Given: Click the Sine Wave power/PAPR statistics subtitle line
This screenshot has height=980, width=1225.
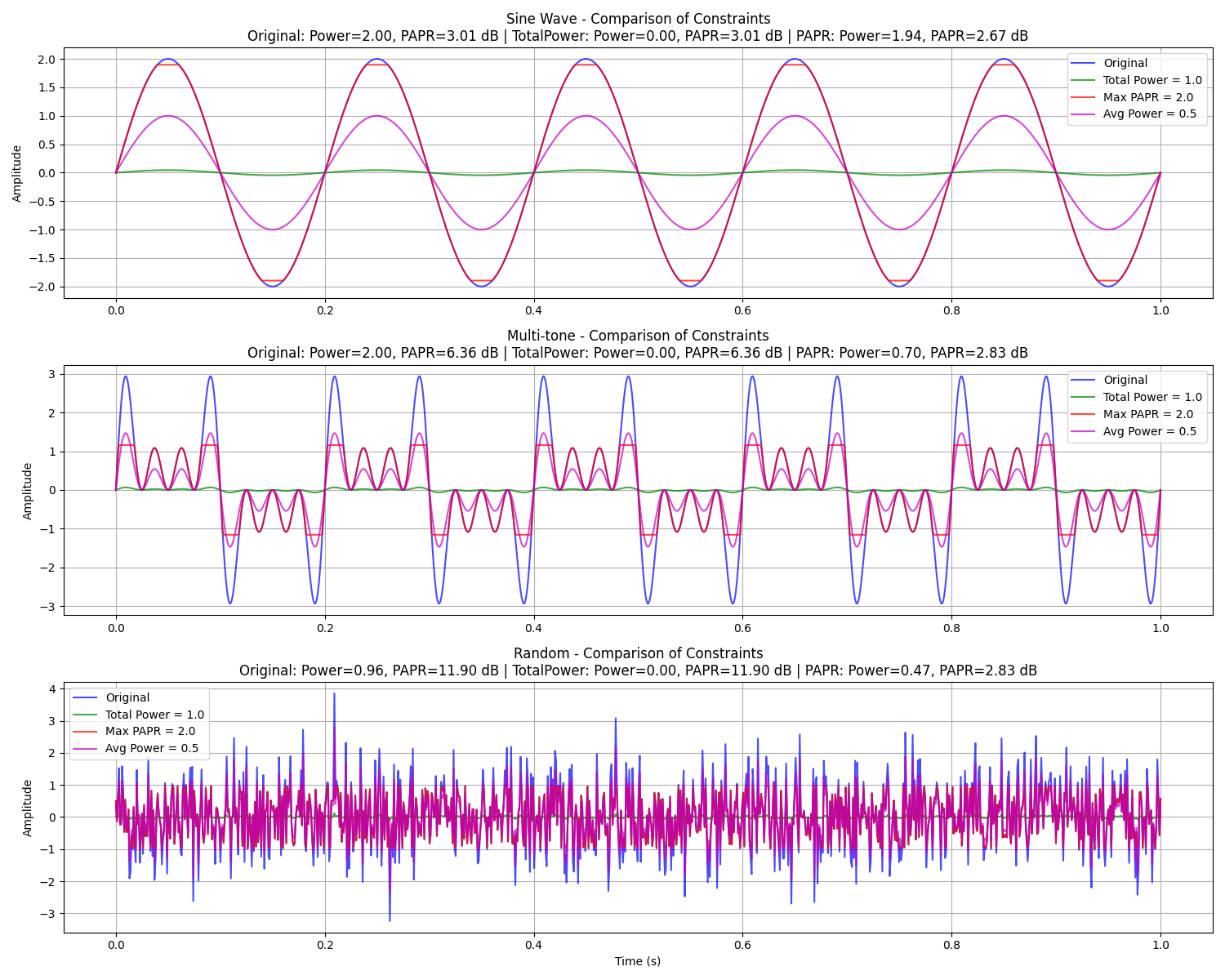Looking at the screenshot, I should tap(638, 36).
